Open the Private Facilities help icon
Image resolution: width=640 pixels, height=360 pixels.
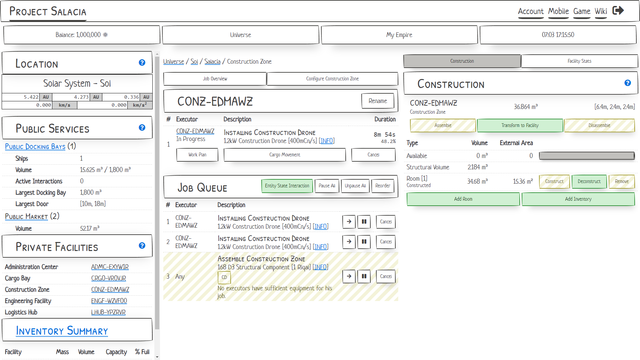point(142,246)
